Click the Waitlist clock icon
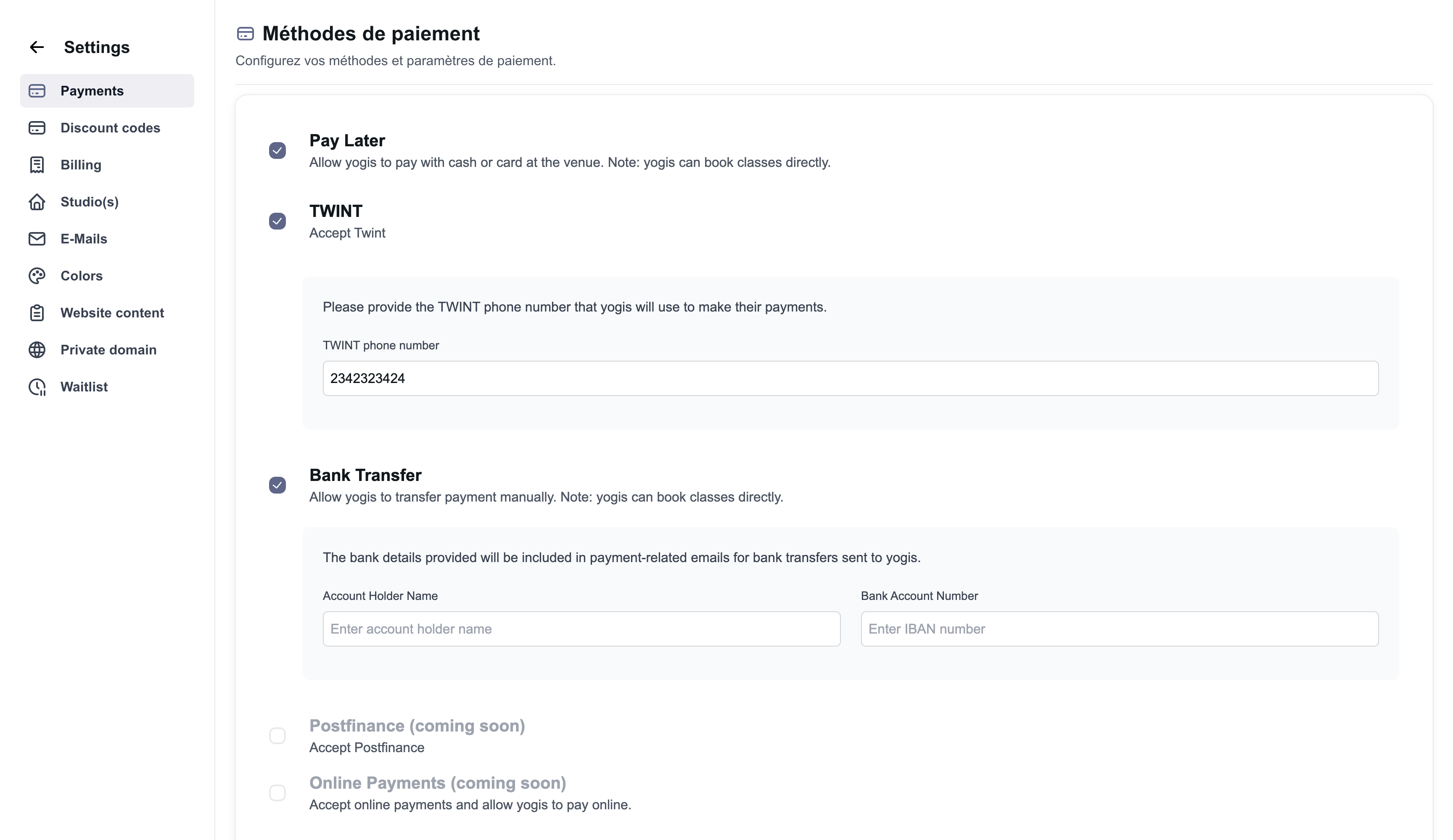Image resolution: width=1453 pixels, height=840 pixels. (x=37, y=387)
